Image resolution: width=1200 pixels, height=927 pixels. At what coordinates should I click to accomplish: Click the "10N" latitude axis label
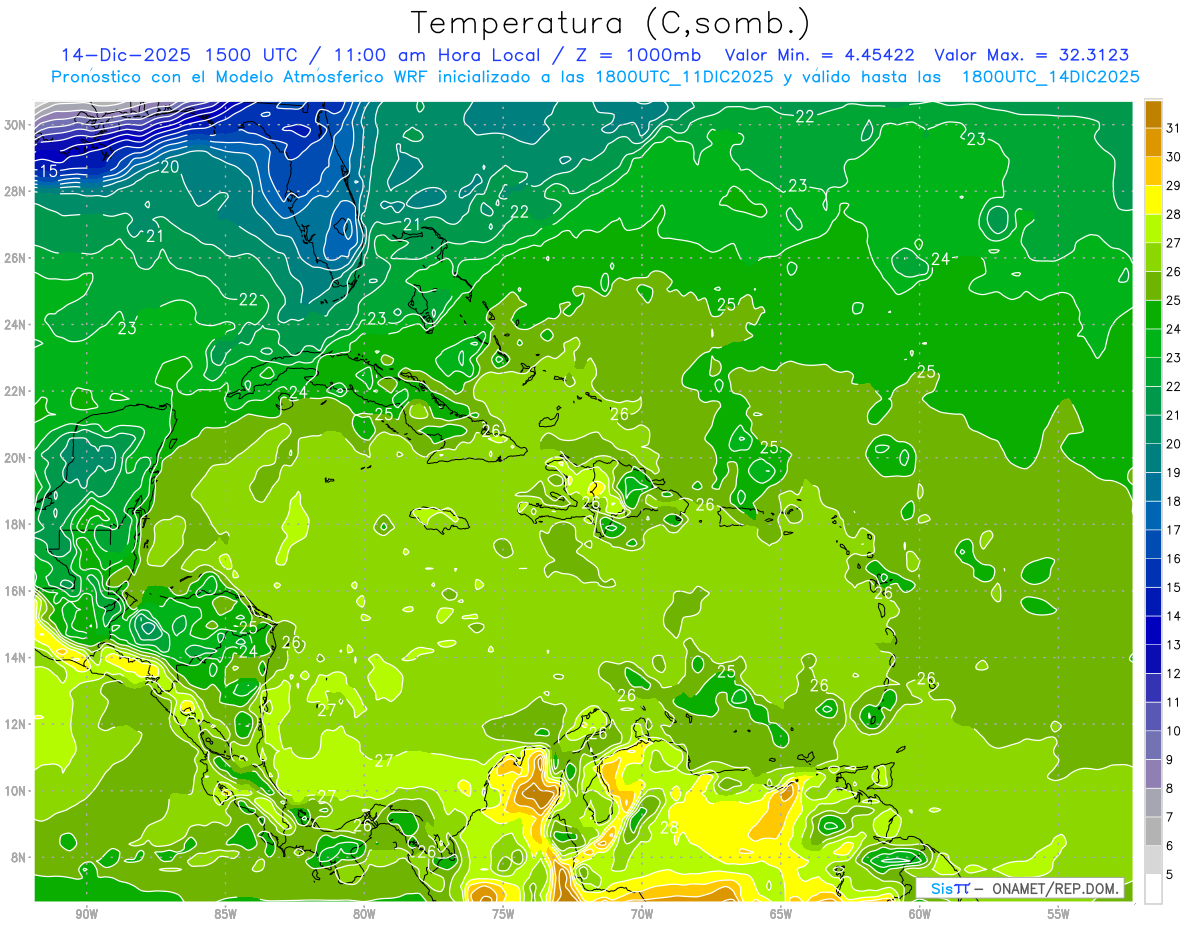[x=15, y=791]
